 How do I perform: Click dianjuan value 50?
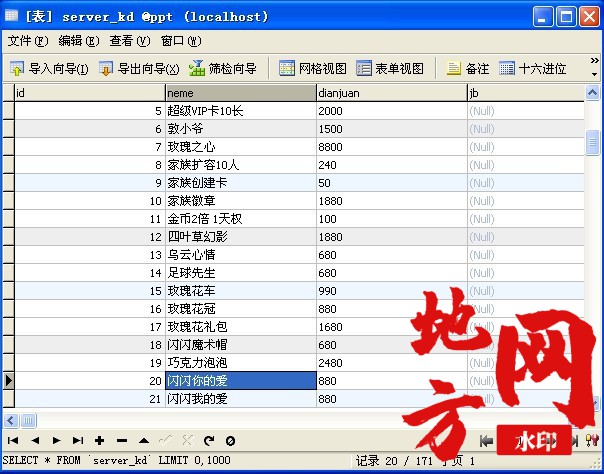[x=392, y=183]
